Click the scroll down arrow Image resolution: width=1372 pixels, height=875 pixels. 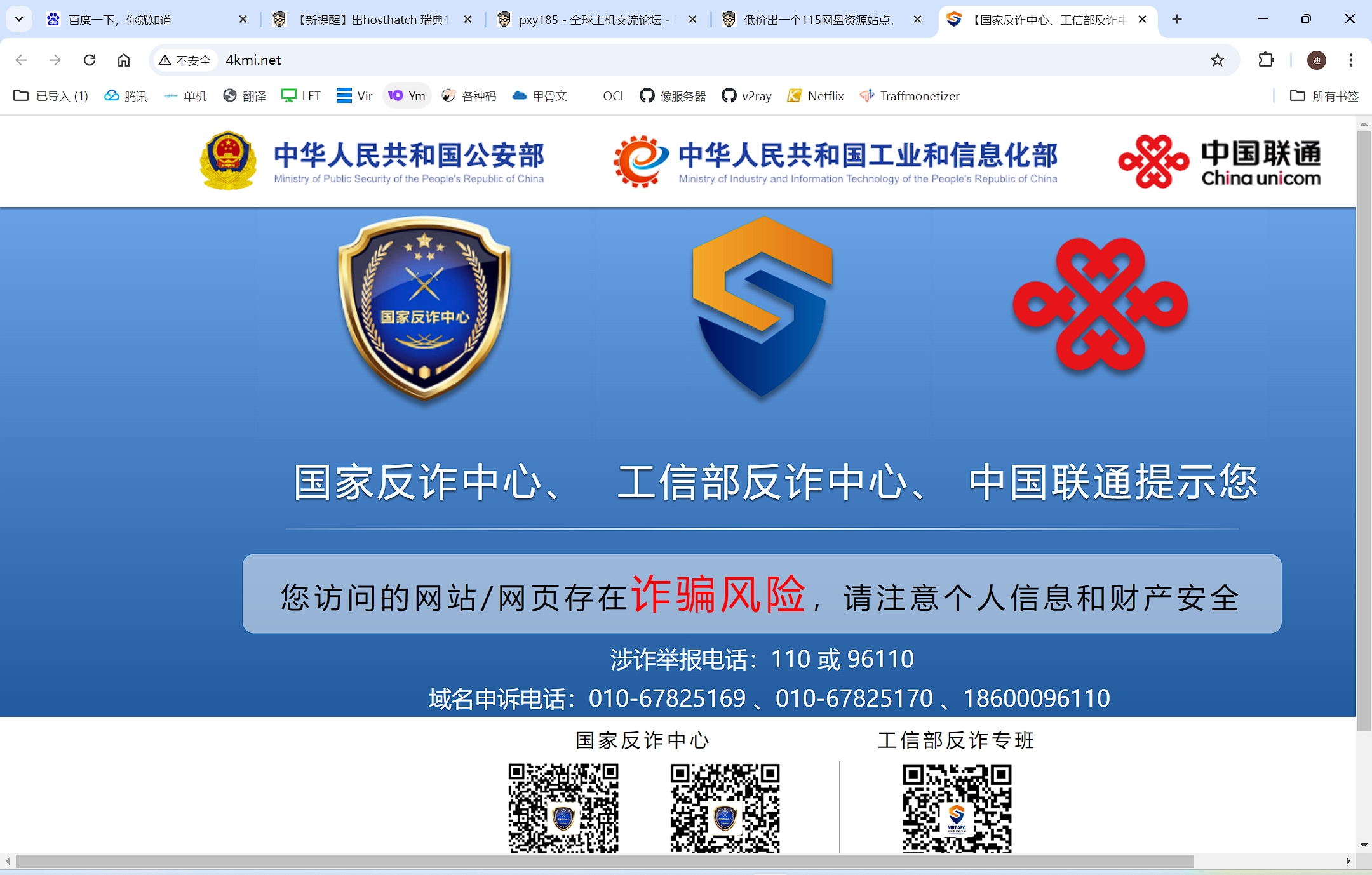[1364, 845]
